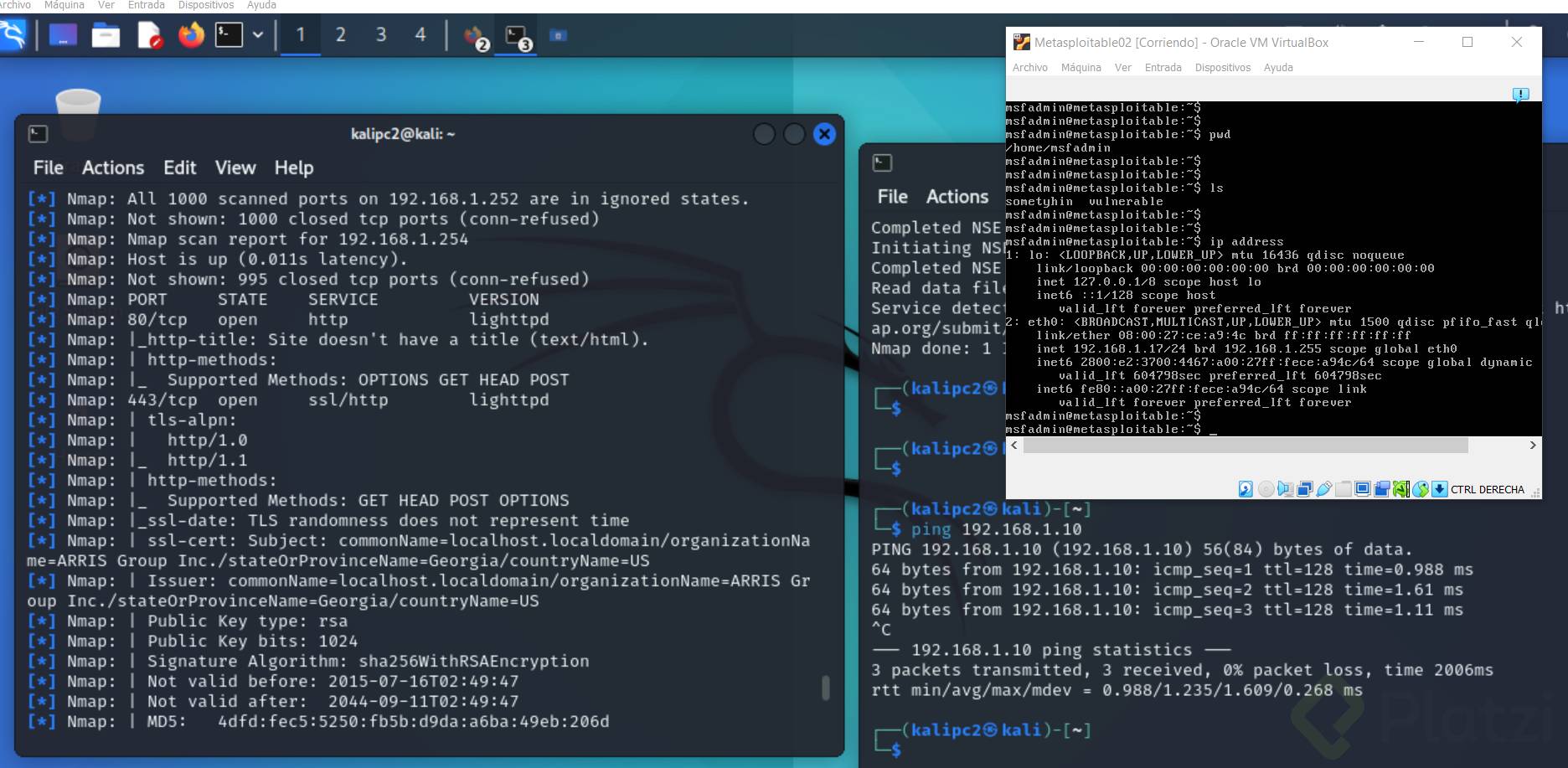Click the kalipc2@kali terminal title text
This screenshot has width=1568, height=768.
(x=403, y=134)
